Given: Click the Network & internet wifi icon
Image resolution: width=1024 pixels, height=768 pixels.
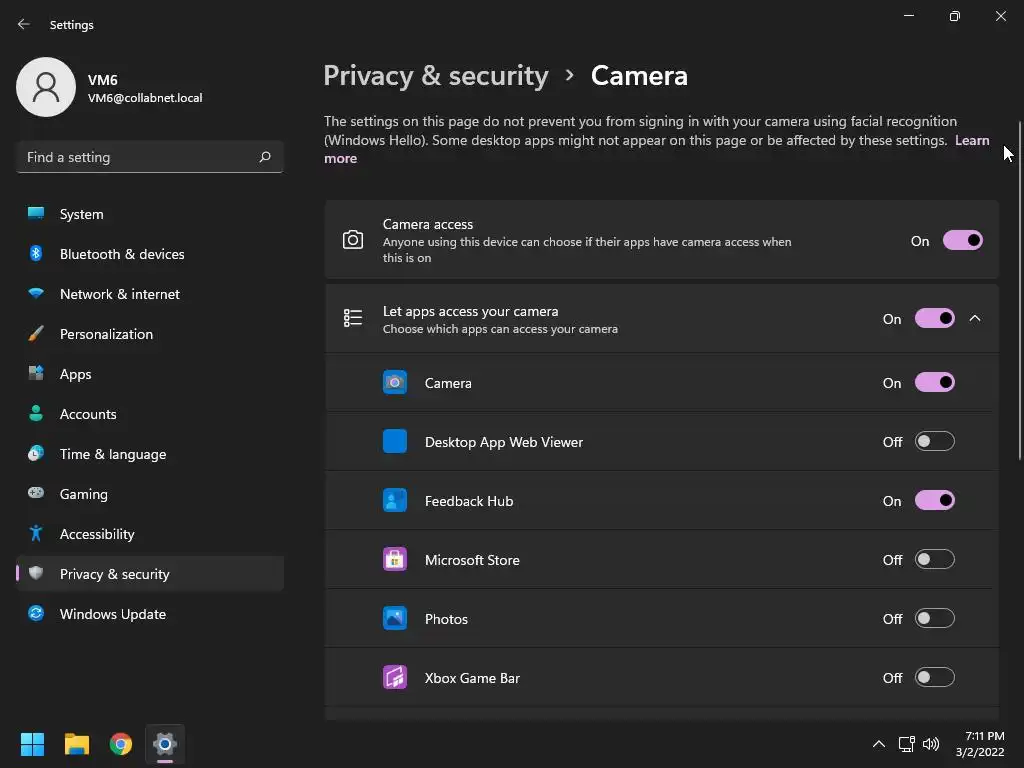Looking at the screenshot, I should 36,294.
